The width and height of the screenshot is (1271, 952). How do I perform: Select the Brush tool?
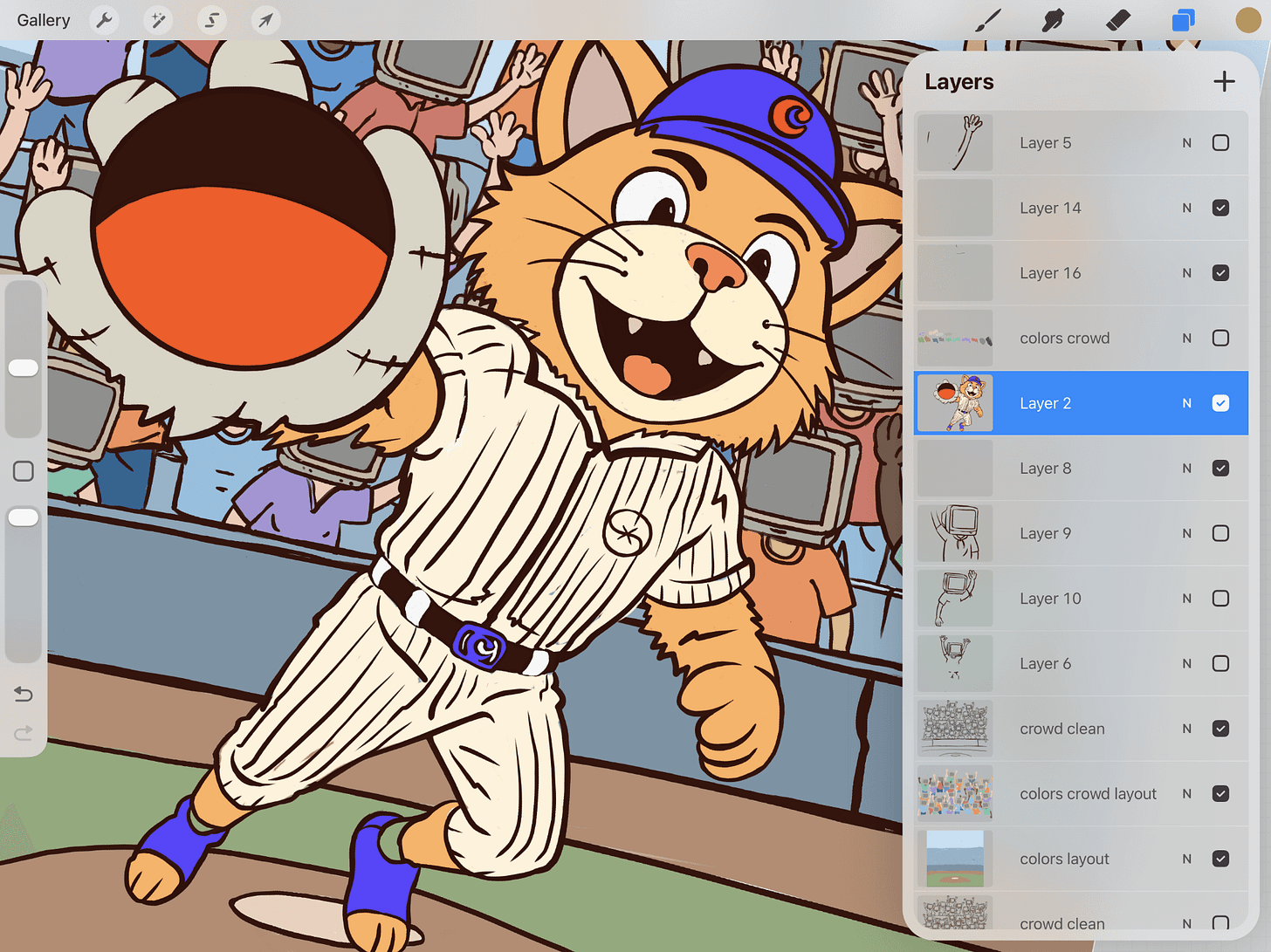click(988, 19)
